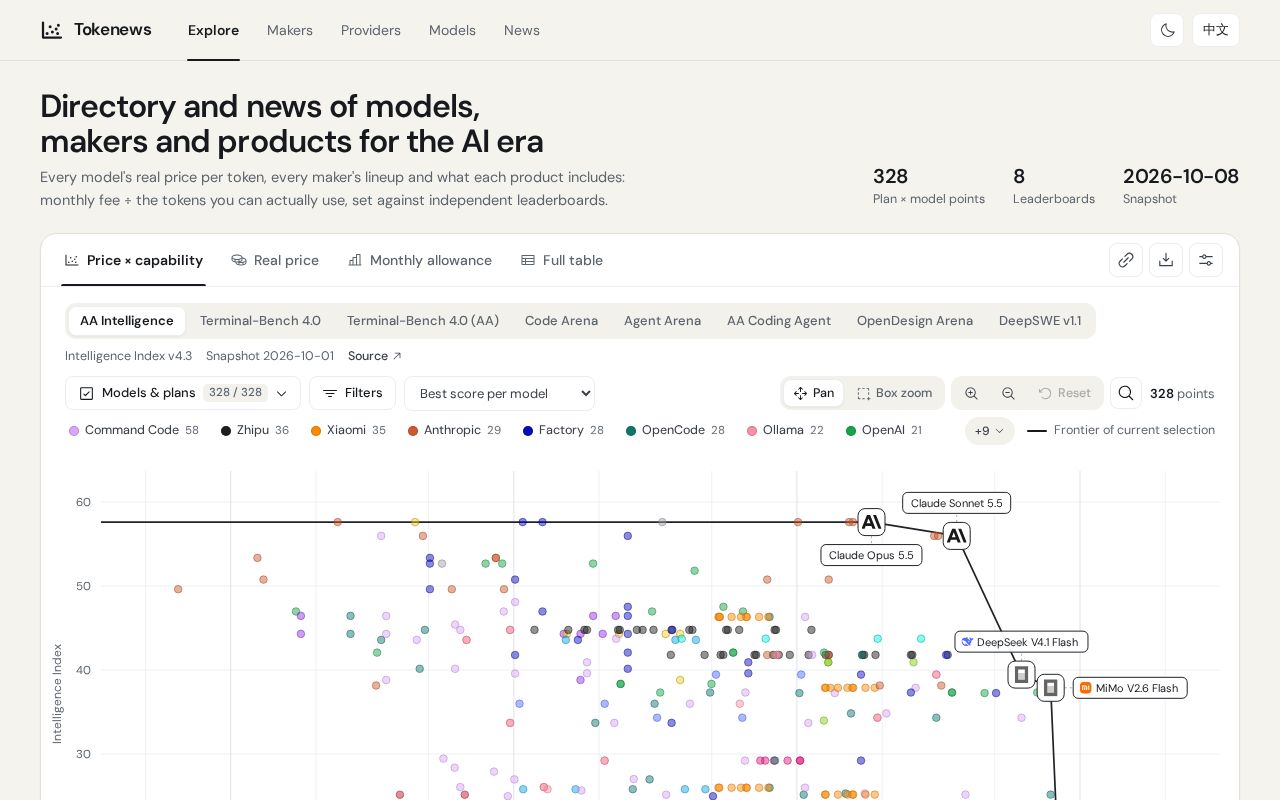Toggle Command Code legend series

134,430
